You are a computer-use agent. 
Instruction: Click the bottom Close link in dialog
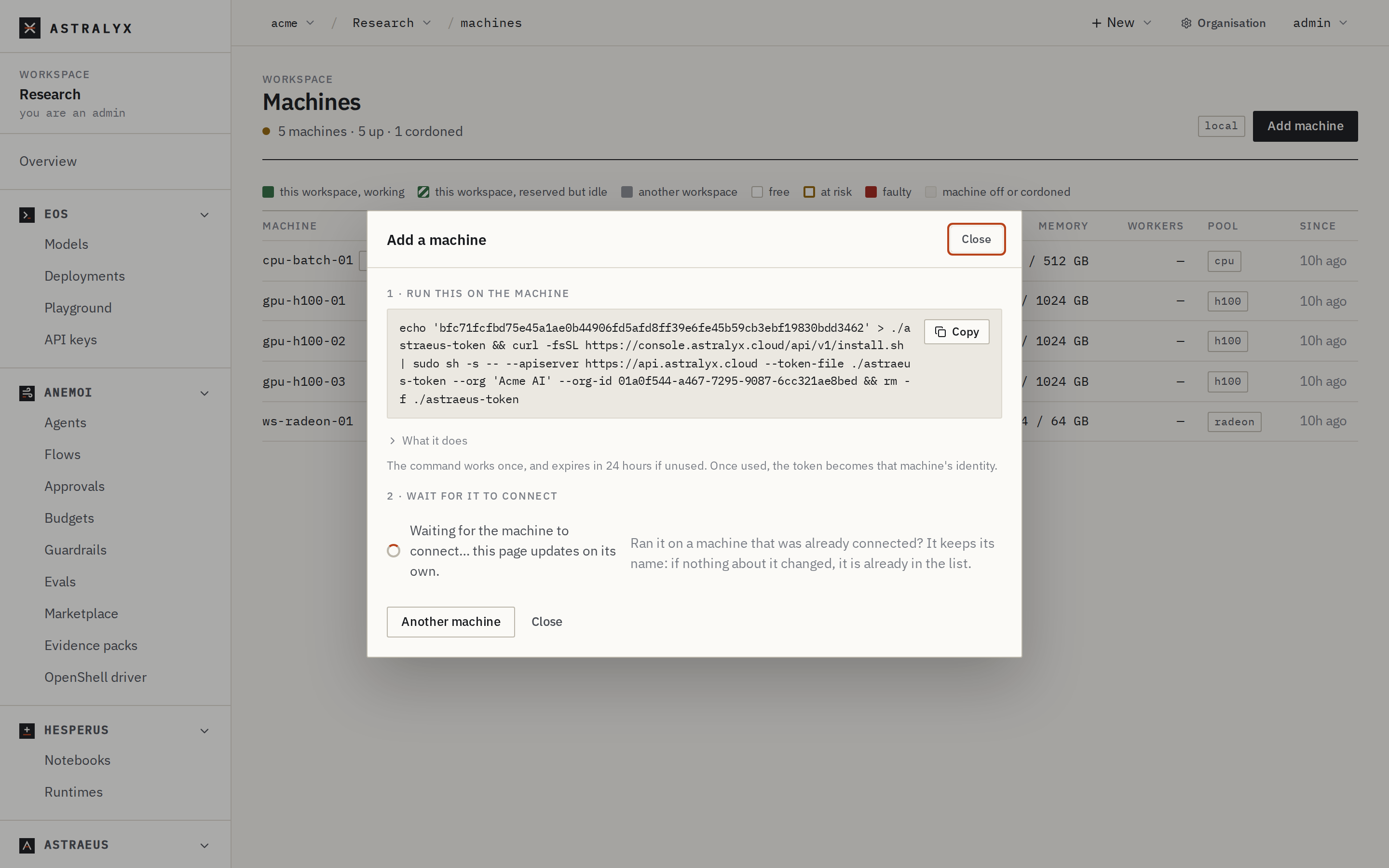tap(546, 622)
